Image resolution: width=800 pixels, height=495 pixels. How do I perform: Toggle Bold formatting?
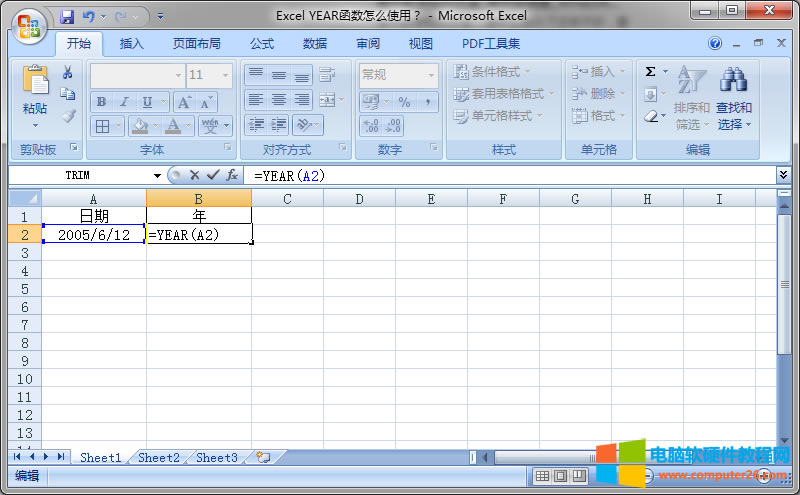(101, 102)
